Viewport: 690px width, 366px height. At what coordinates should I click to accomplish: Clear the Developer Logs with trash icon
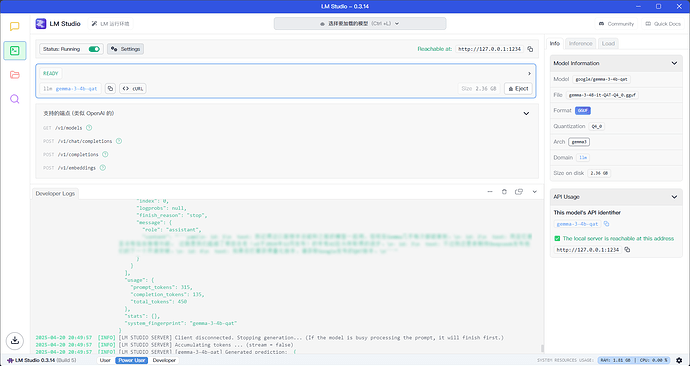tap(504, 192)
